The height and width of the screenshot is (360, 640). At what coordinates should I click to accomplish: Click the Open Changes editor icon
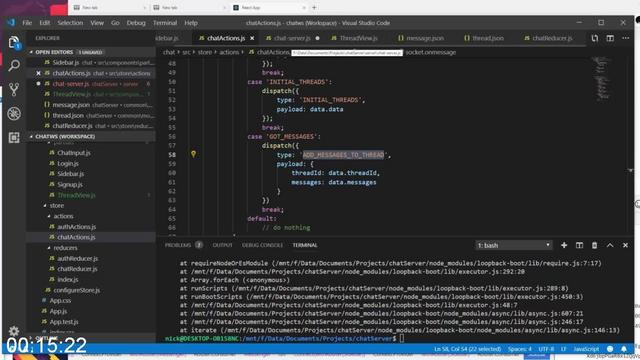tap(594, 38)
